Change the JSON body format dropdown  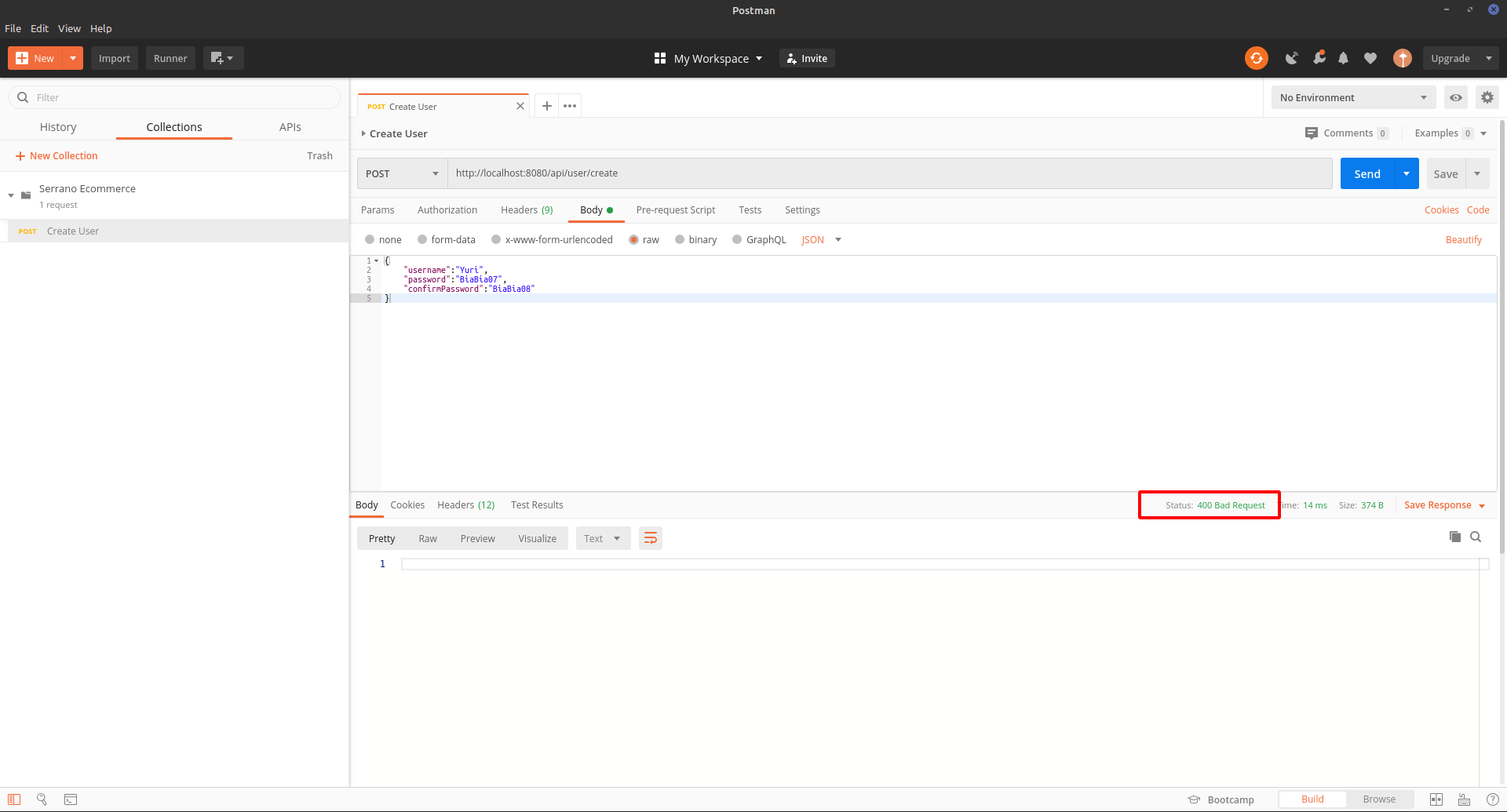[821, 240]
